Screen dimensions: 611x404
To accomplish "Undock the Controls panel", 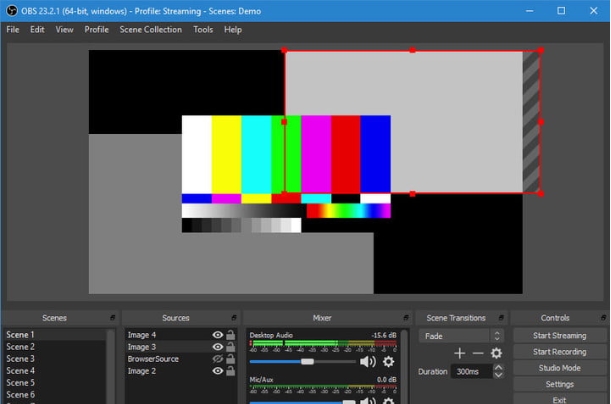I will point(604,318).
